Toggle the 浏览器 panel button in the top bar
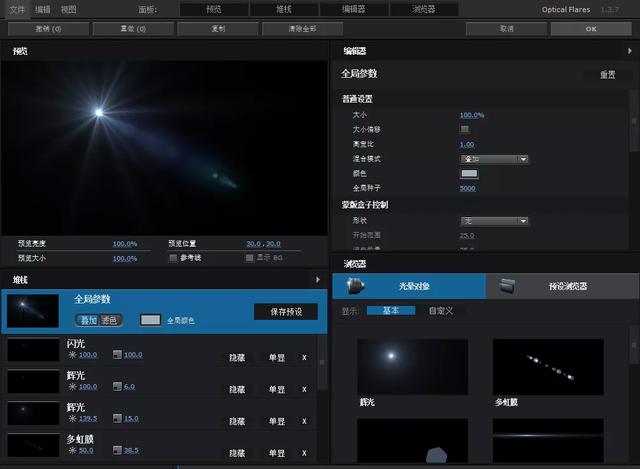The image size is (640, 469). pyautogui.click(x=424, y=9)
